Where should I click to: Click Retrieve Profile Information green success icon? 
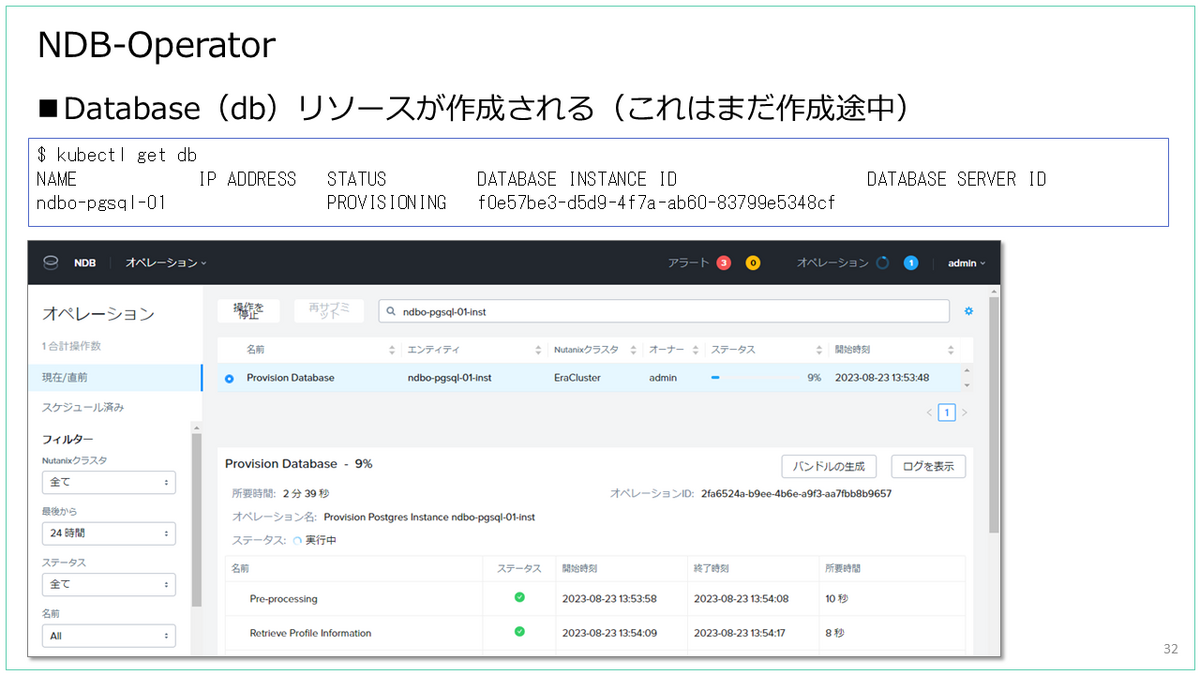pyautogui.click(x=520, y=632)
